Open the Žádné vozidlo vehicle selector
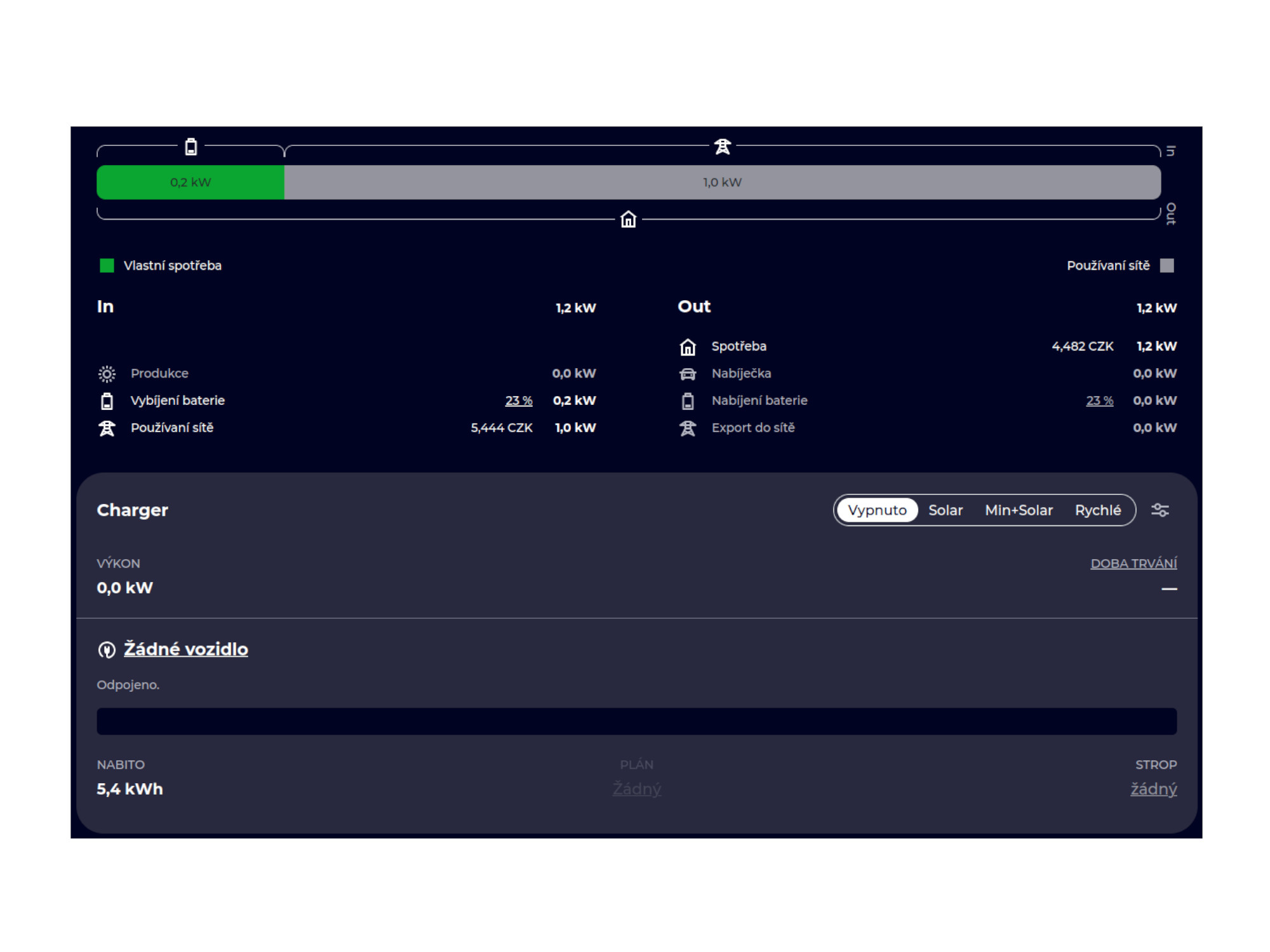Viewport: 1270px width, 952px height. (x=185, y=649)
